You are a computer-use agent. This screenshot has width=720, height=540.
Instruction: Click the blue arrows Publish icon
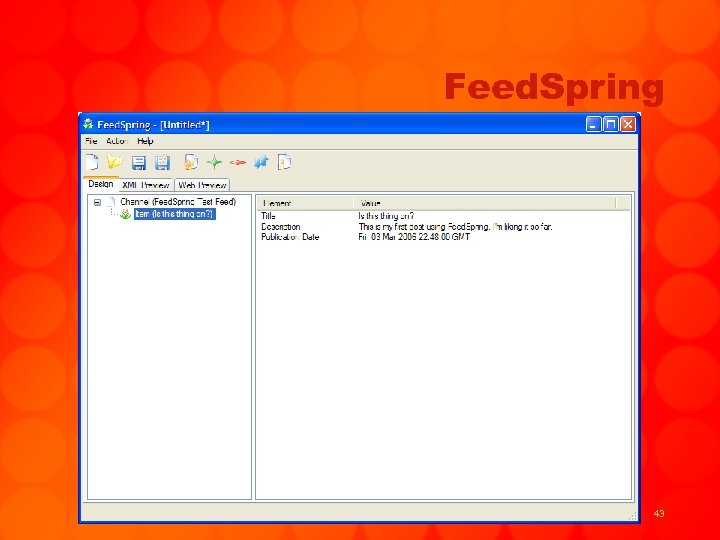[261, 162]
